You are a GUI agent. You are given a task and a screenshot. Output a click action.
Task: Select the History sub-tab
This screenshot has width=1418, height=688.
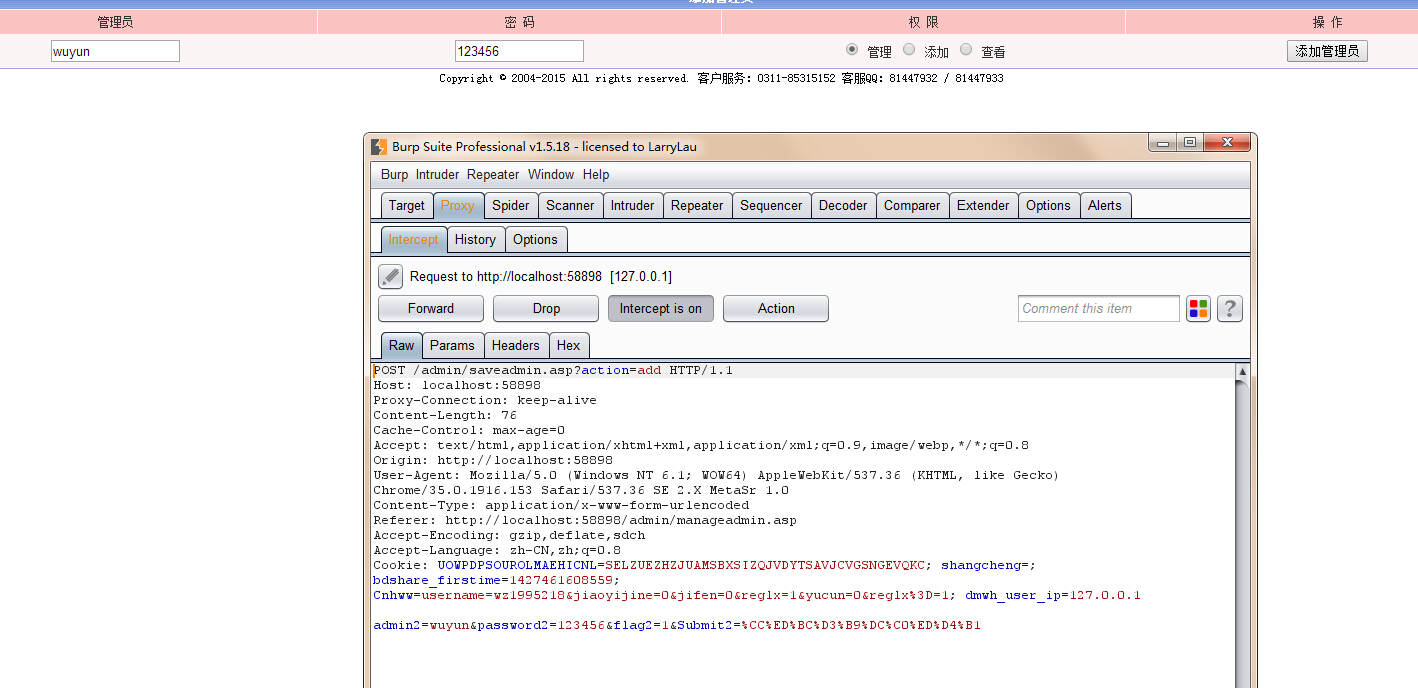click(x=475, y=240)
